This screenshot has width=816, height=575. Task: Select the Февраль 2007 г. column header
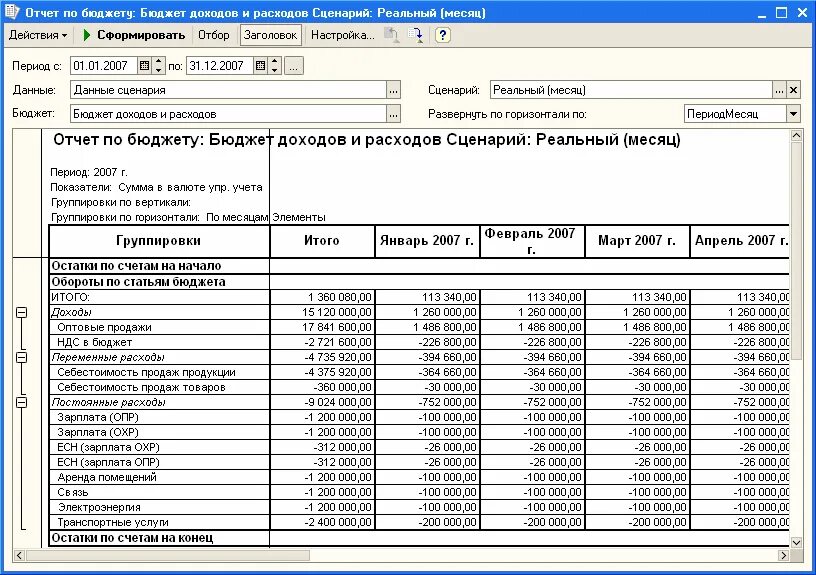click(x=532, y=241)
